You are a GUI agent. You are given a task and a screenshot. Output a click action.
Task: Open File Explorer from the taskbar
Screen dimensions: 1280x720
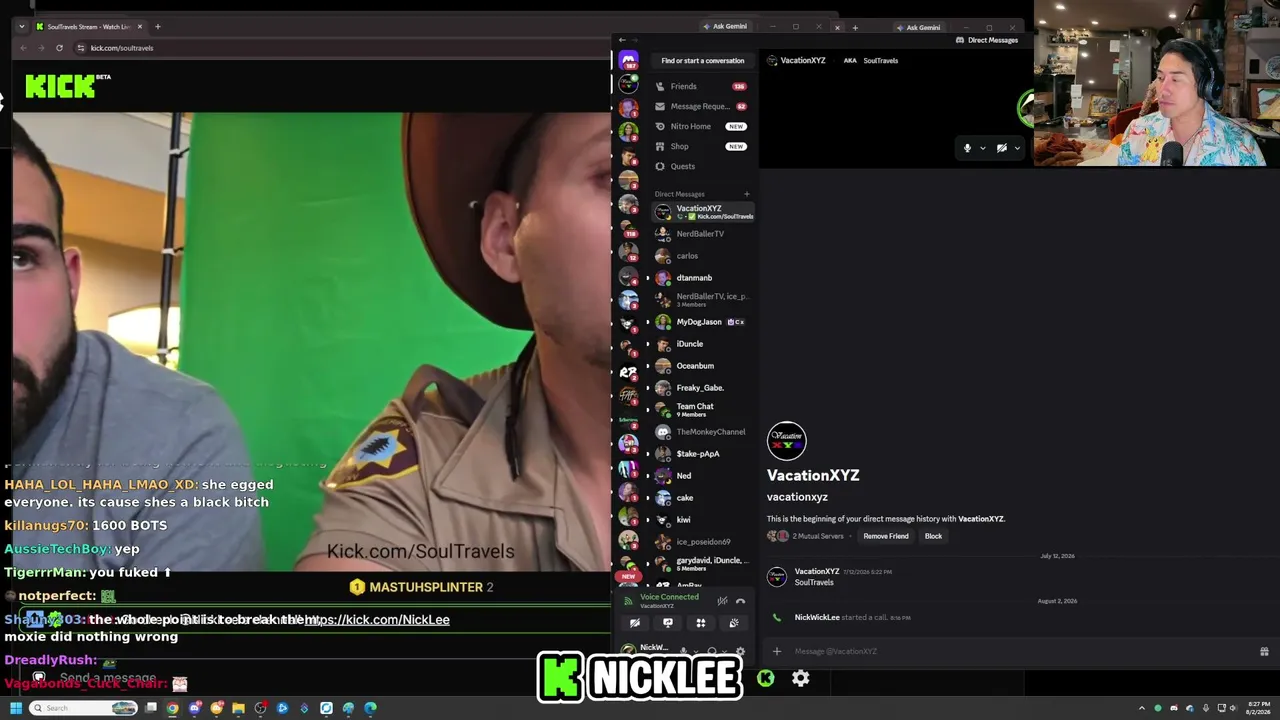(238, 708)
